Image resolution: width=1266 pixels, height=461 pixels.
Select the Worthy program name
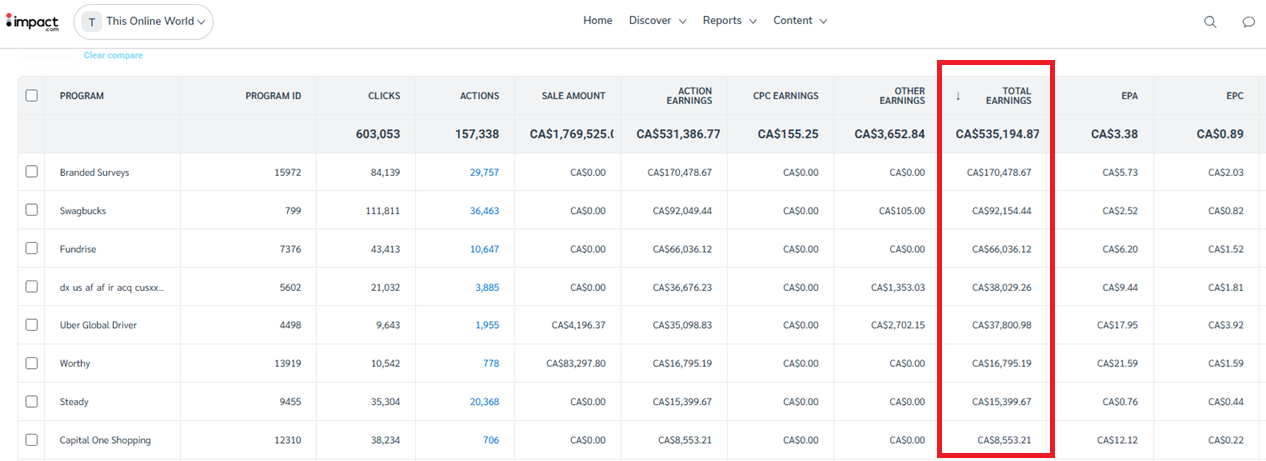click(x=74, y=363)
